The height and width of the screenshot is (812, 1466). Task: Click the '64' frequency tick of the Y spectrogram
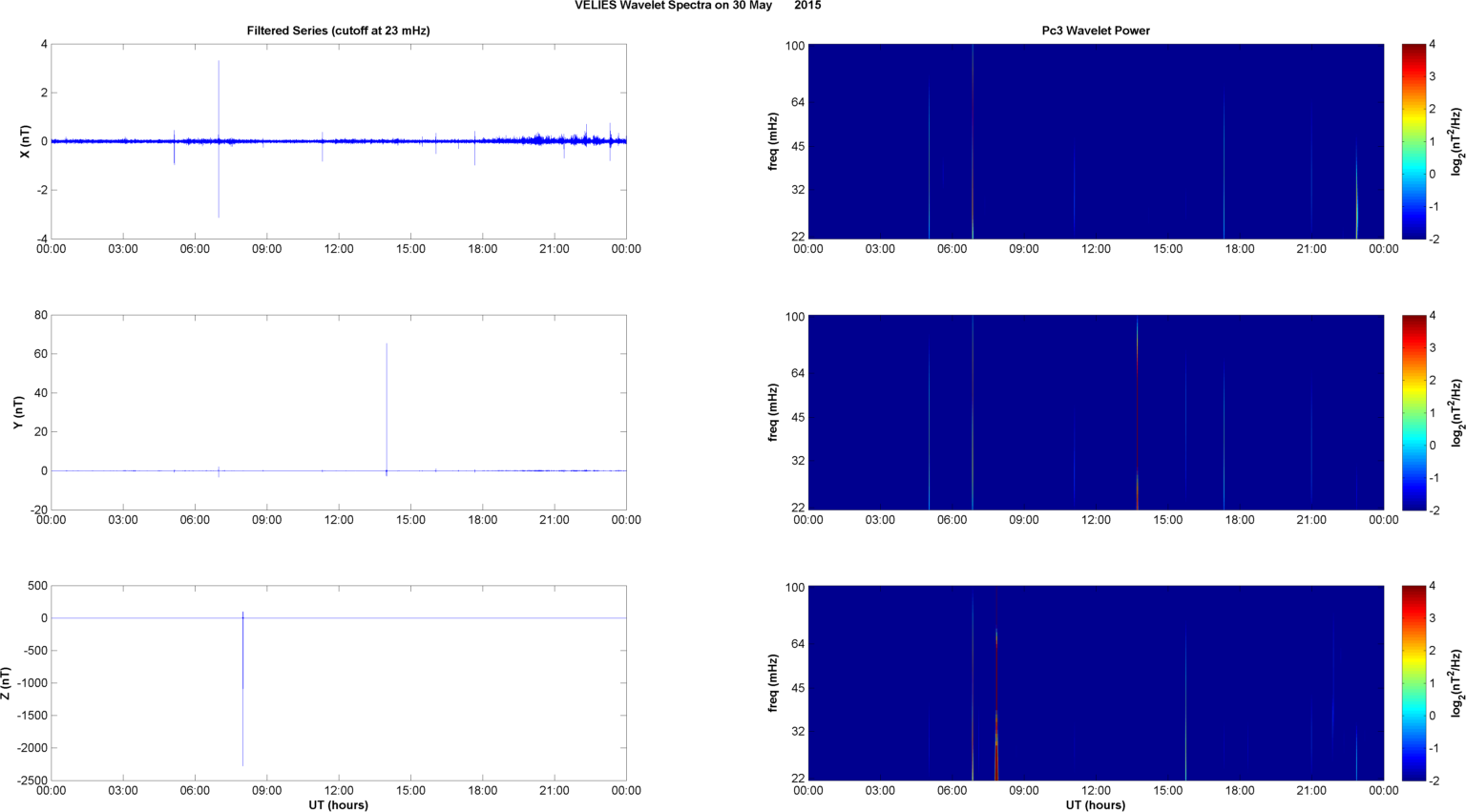(x=799, y=373)
